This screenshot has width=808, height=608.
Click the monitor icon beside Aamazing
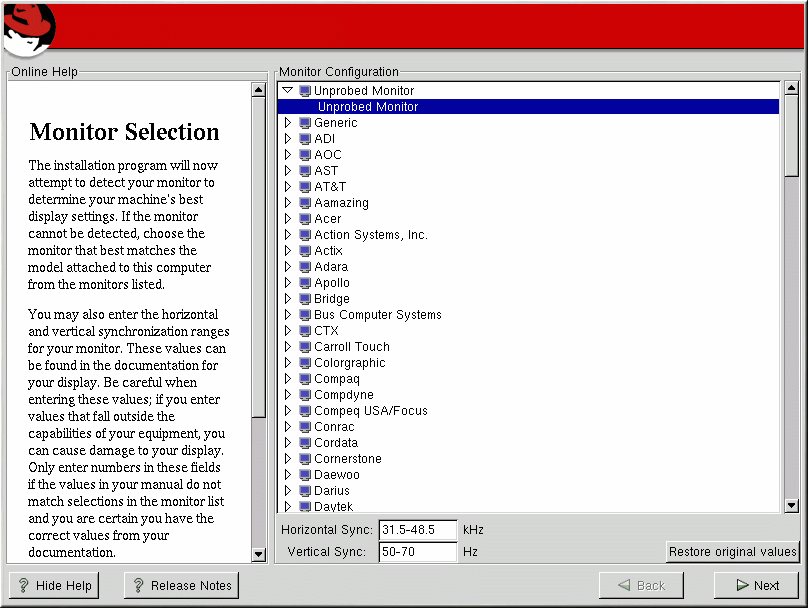click(x=305, y=203)
